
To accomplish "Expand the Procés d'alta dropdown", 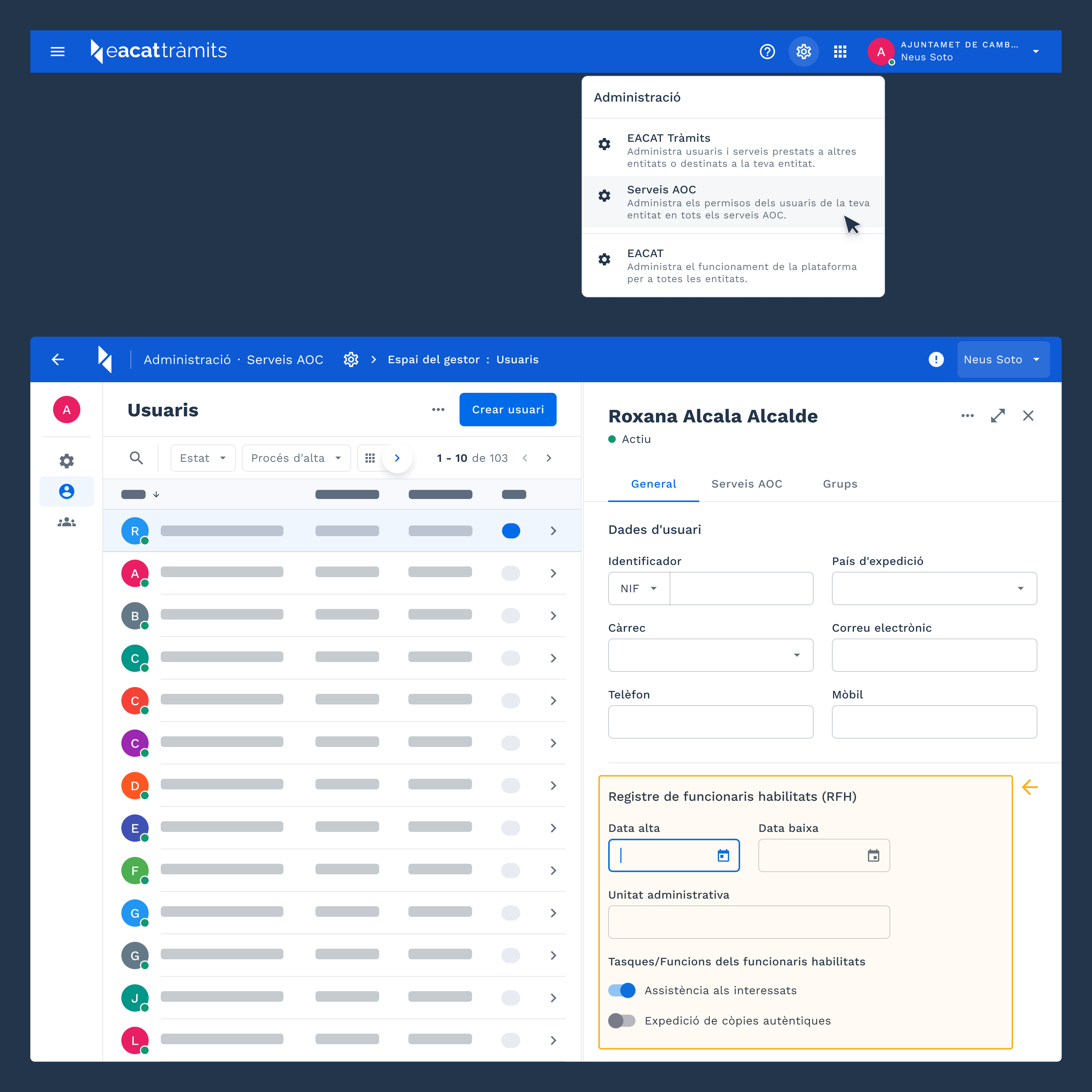I will pyautogui.click(x=296, y=458).
